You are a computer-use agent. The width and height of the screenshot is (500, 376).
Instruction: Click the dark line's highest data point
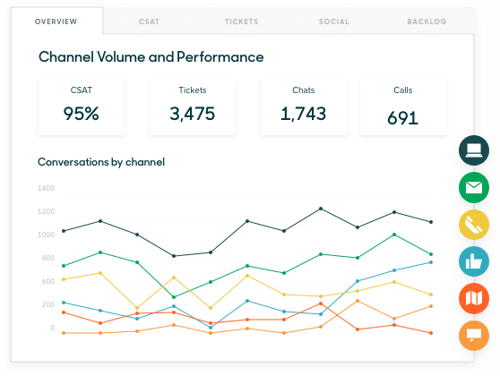321,209
